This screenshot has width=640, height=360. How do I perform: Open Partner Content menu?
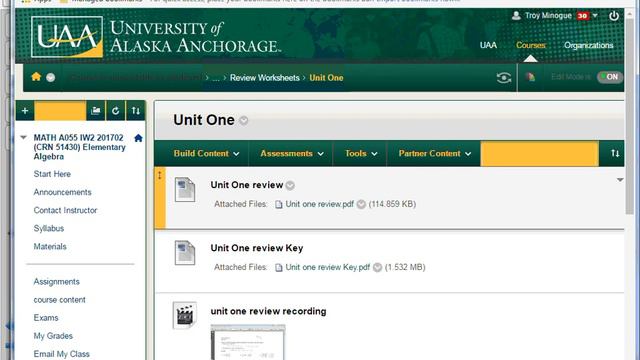435,153
